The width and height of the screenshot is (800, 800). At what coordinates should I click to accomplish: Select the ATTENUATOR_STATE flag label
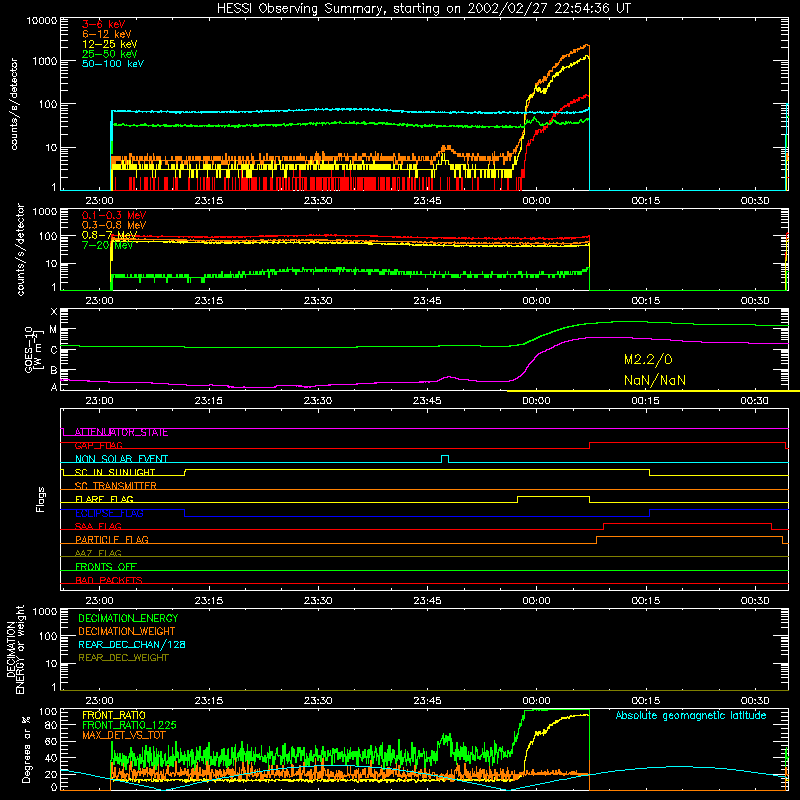click(x=121, y=433)
